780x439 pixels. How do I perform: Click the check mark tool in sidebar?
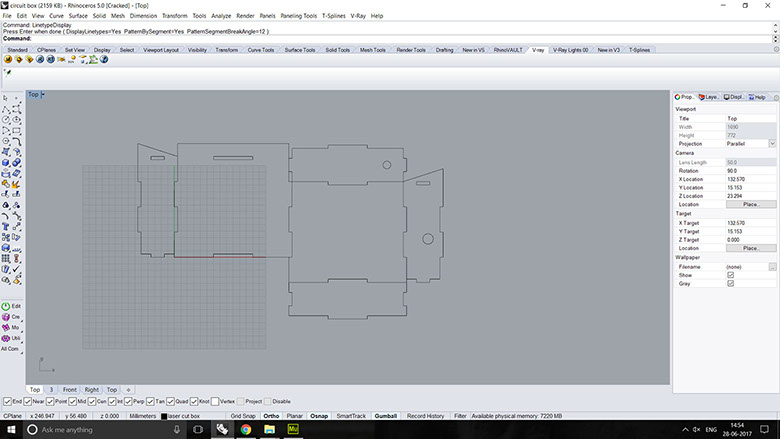coord(16,269)
